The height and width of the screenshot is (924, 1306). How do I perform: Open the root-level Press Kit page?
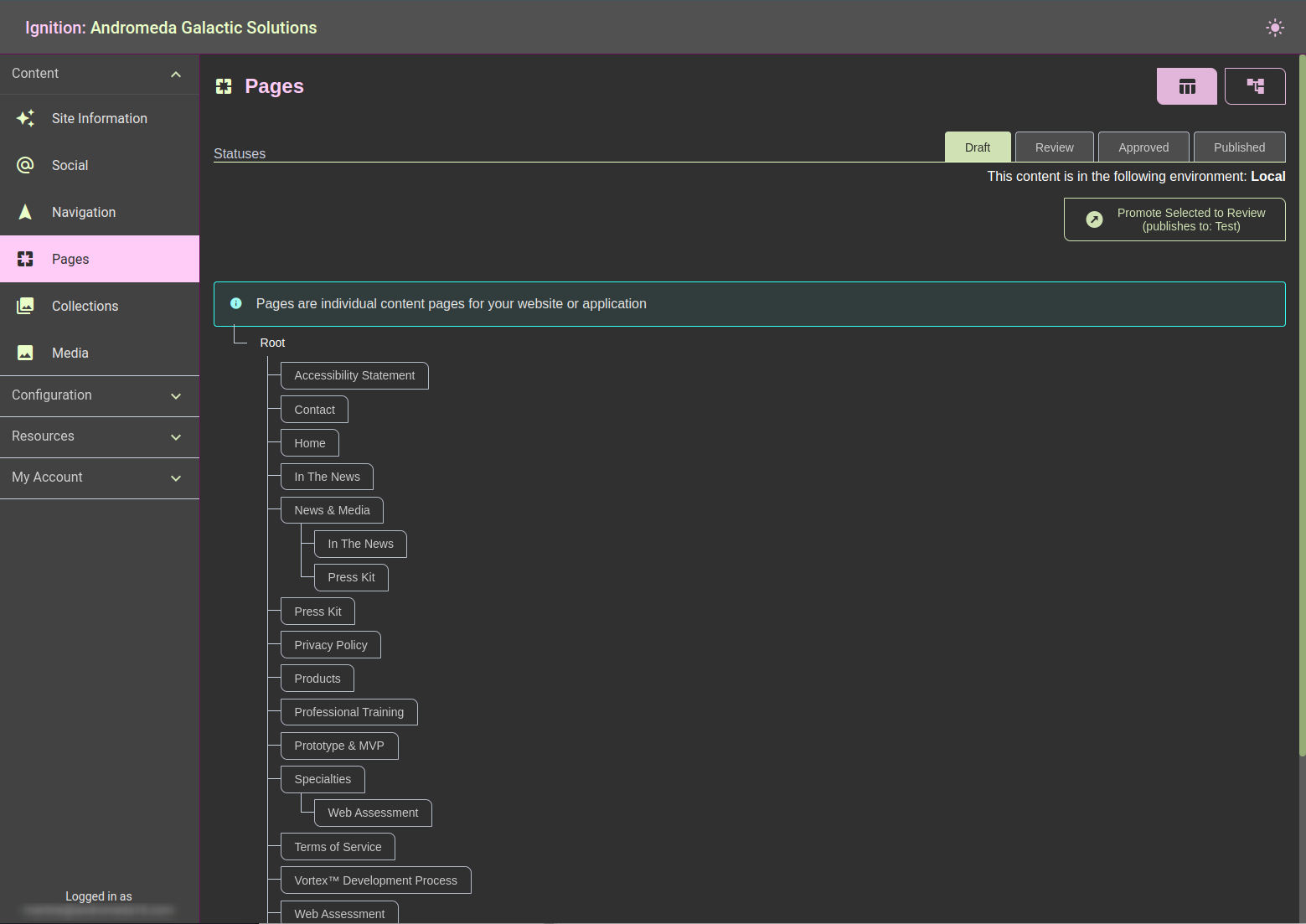point(317,612)
